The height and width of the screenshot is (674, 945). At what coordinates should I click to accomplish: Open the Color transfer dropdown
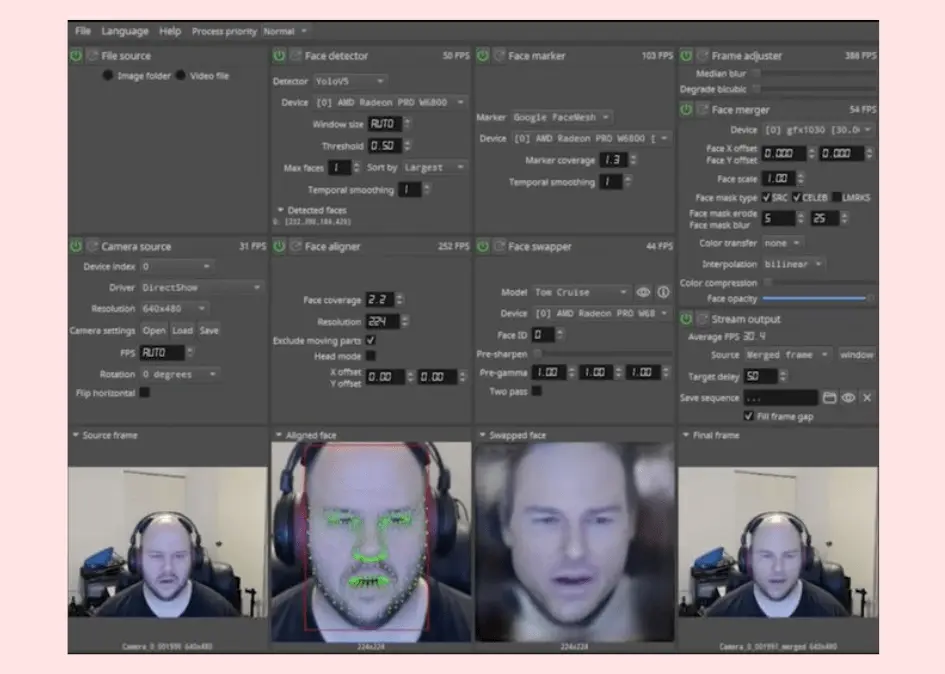tap(781, 243)
